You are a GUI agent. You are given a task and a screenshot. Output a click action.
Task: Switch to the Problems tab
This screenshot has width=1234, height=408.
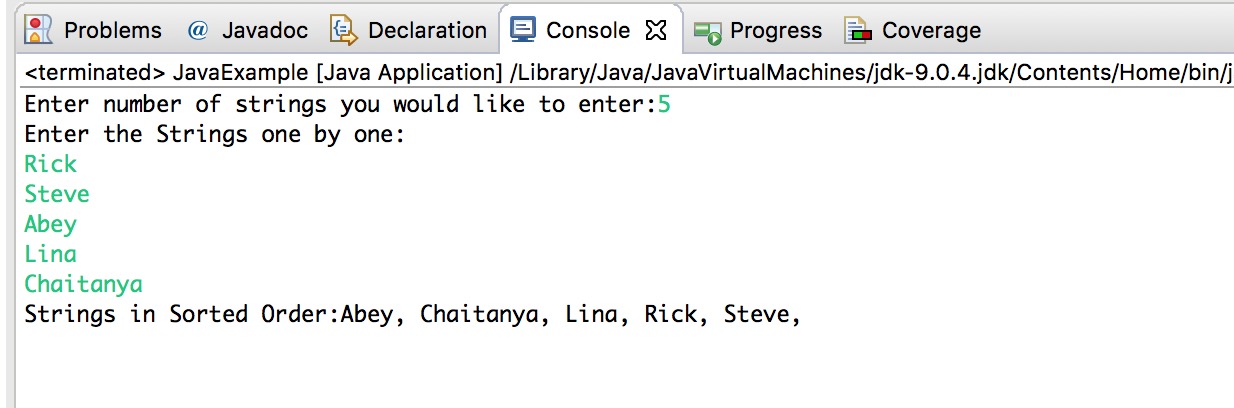pos(94,30)
